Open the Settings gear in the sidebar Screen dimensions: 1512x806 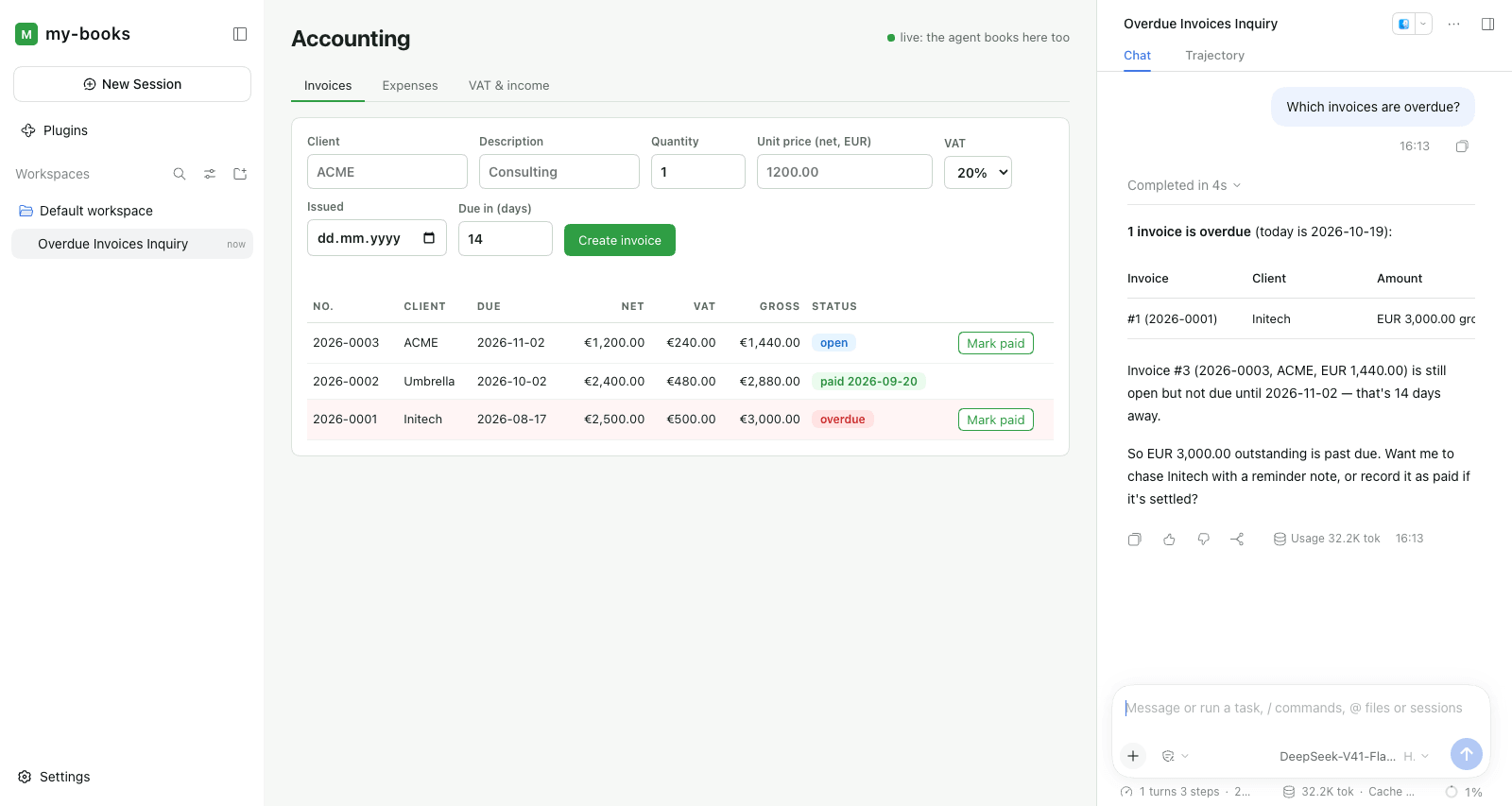(55, 777)
